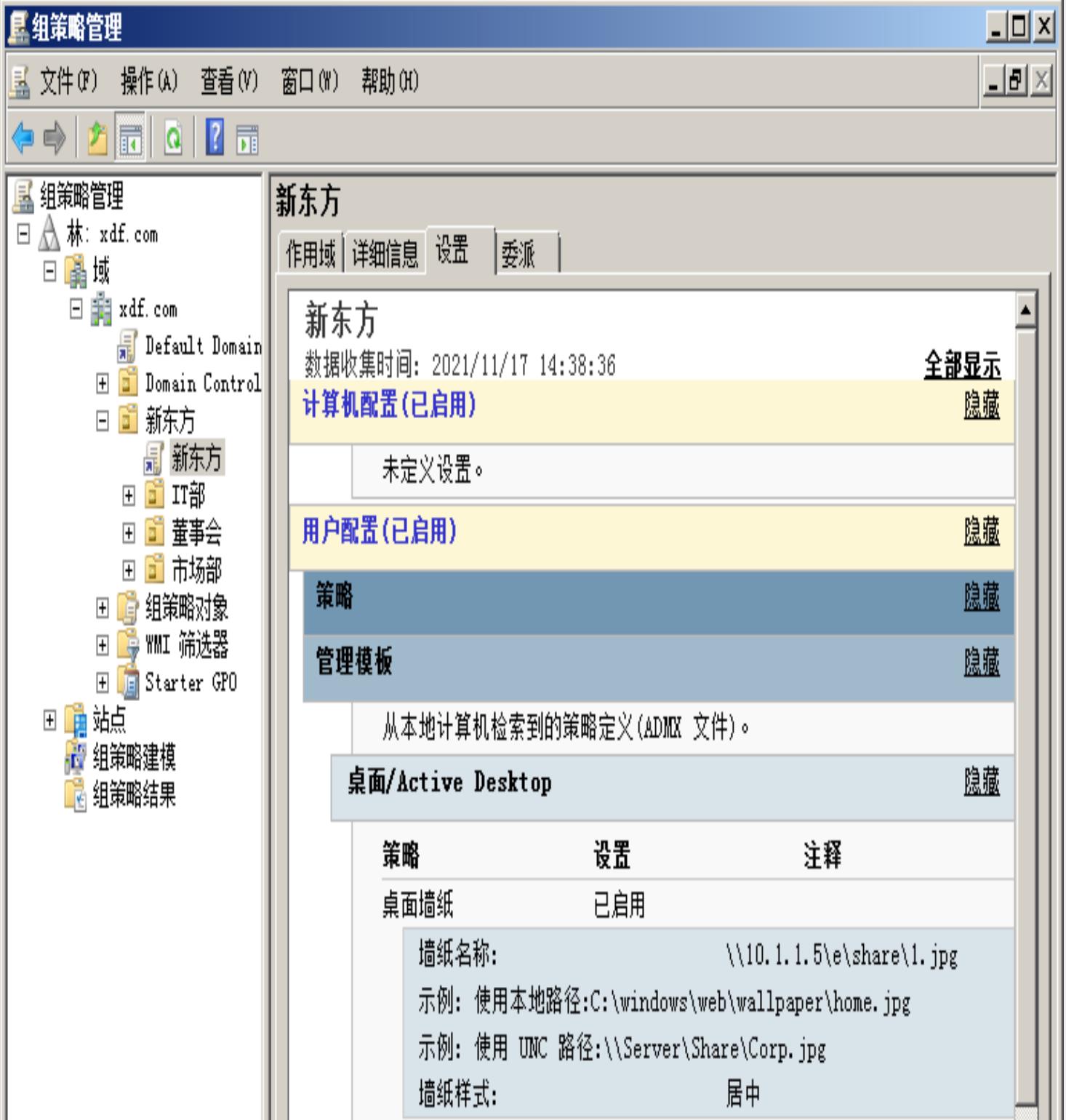Collapse the xdf.com domain node

click(76, 309)
